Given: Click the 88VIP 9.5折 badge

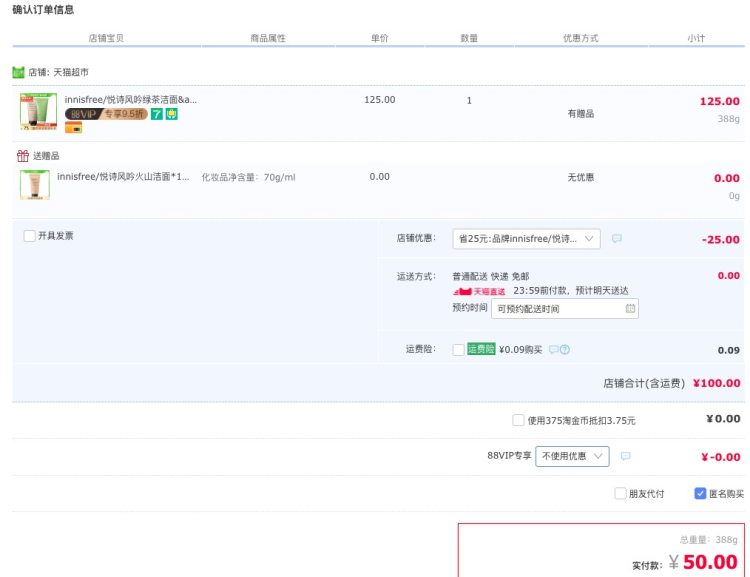Looking at the screenshot, I should pos(106,114).
